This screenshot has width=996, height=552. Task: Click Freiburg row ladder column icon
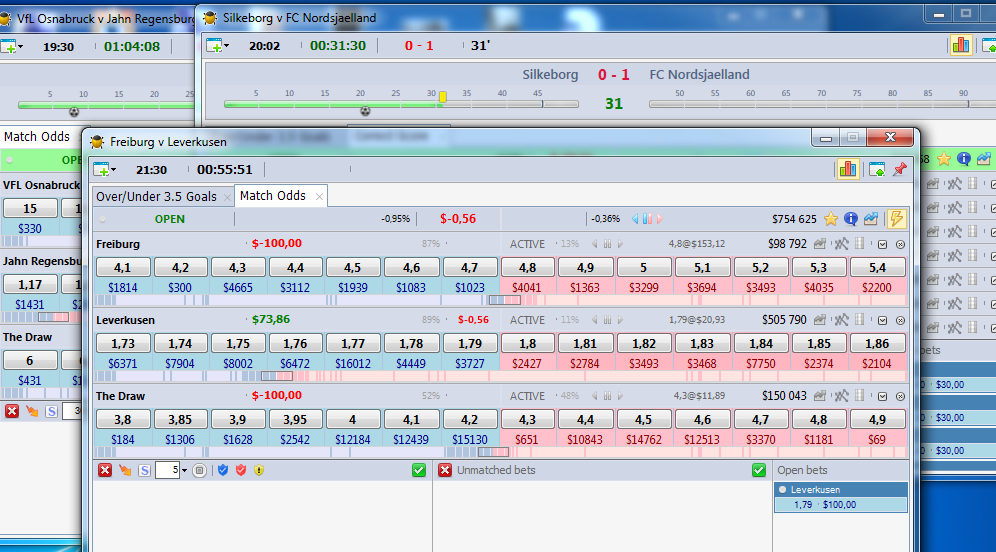pyautogui.click(x=859, y=243)
